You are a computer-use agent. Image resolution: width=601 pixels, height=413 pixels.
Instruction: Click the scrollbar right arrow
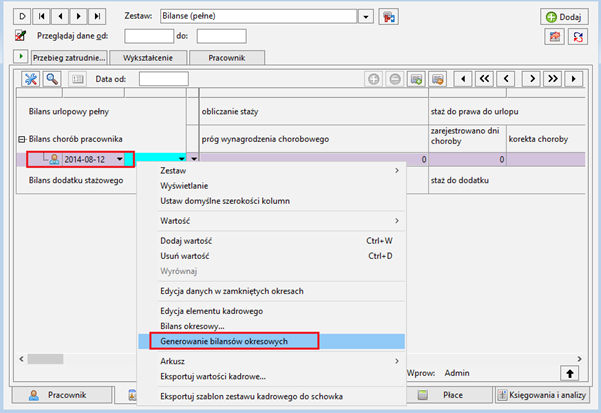579,359
